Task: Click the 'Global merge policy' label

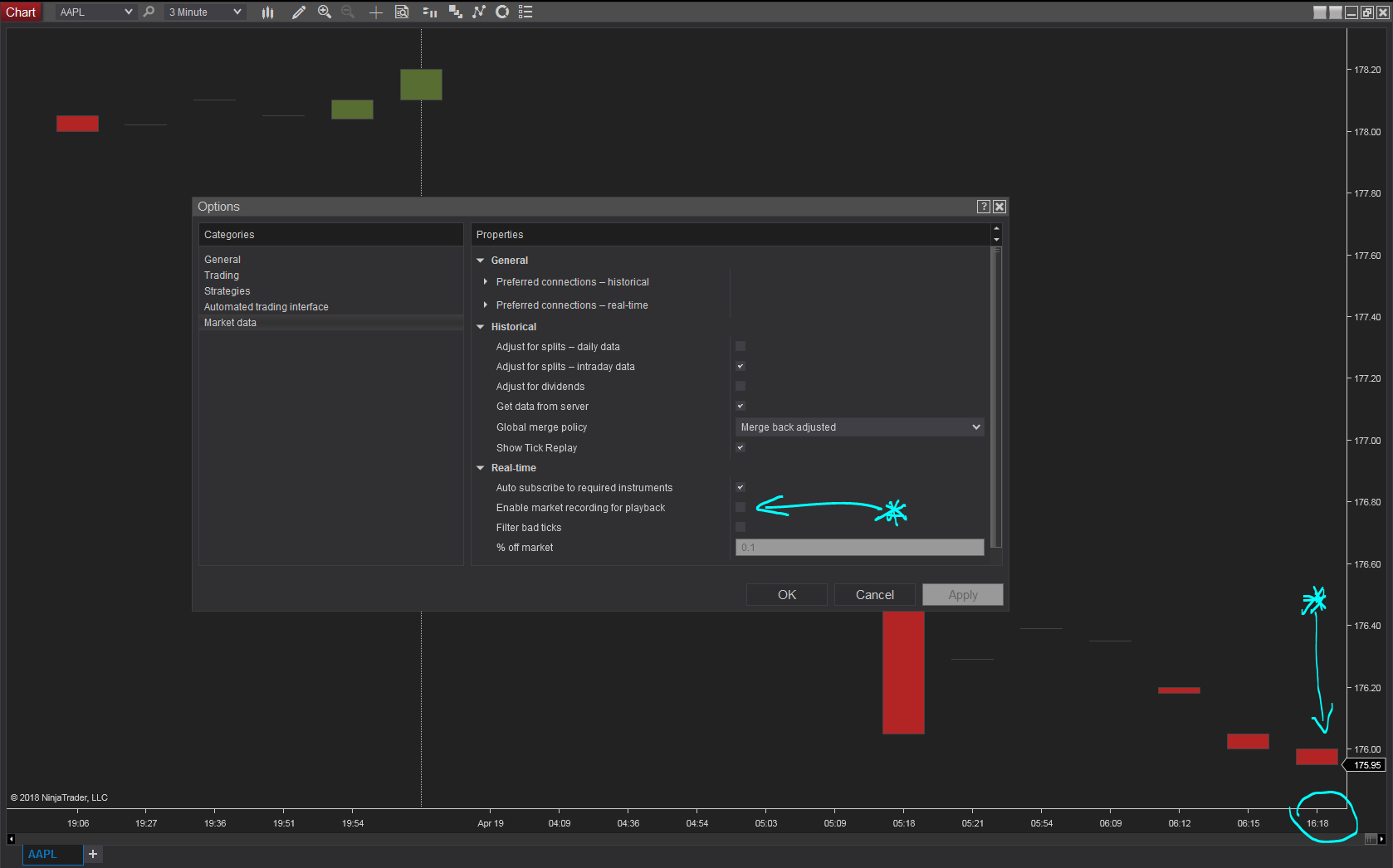Action: tap(542, 427)
